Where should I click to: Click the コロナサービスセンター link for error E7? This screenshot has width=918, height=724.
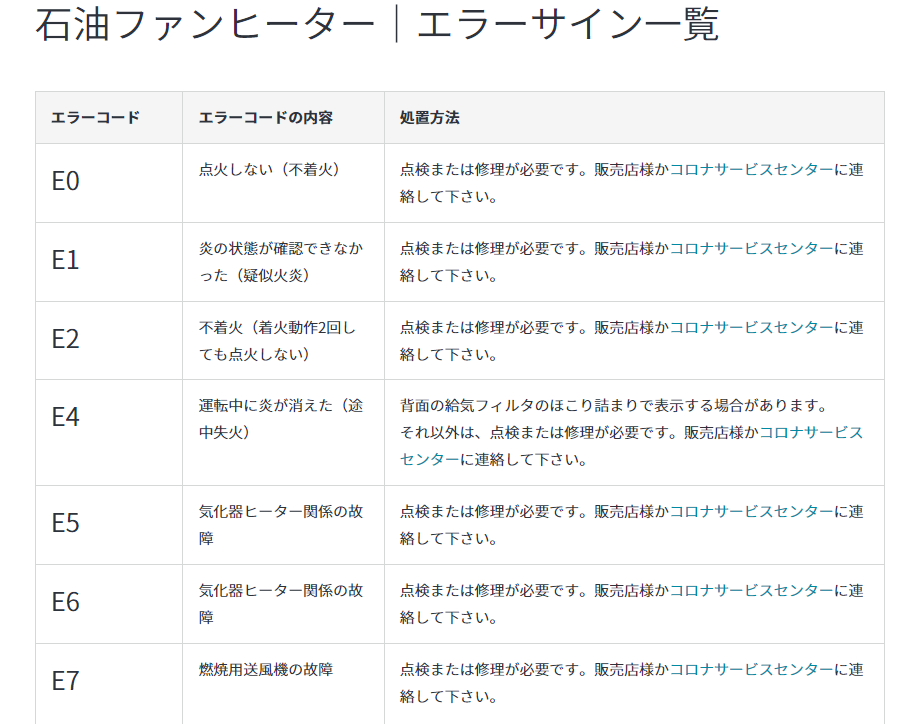pyautogui.click(x=750, y=670)
